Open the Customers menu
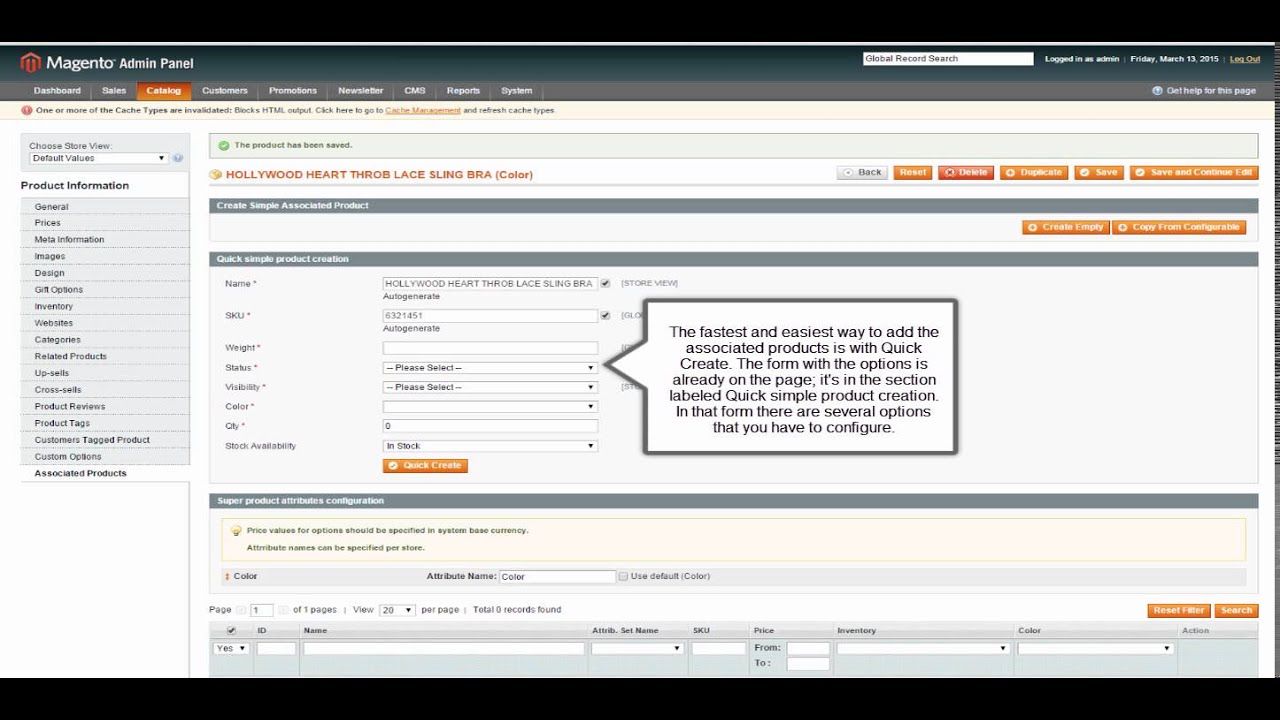This screenshot has height=720, width=1280. [225, 91]
